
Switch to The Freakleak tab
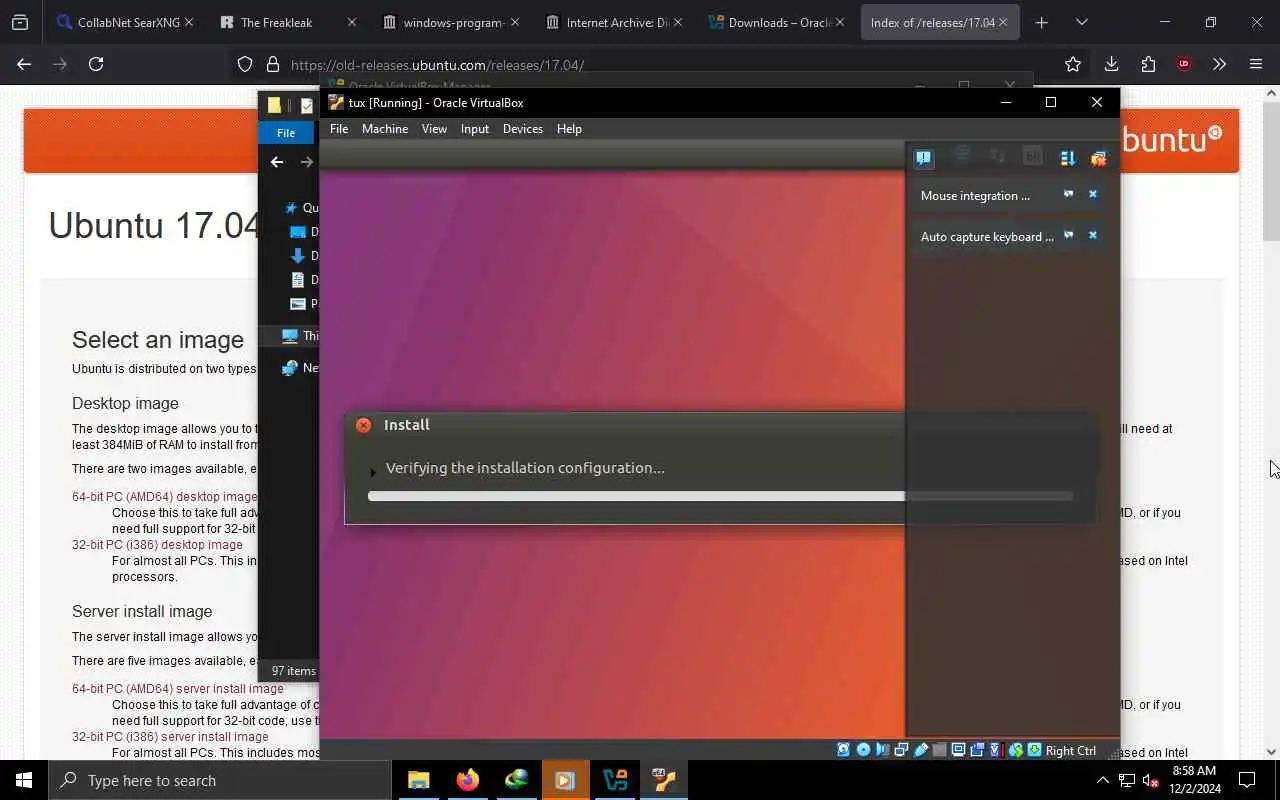pyautogui.click(x=287, y=22)
